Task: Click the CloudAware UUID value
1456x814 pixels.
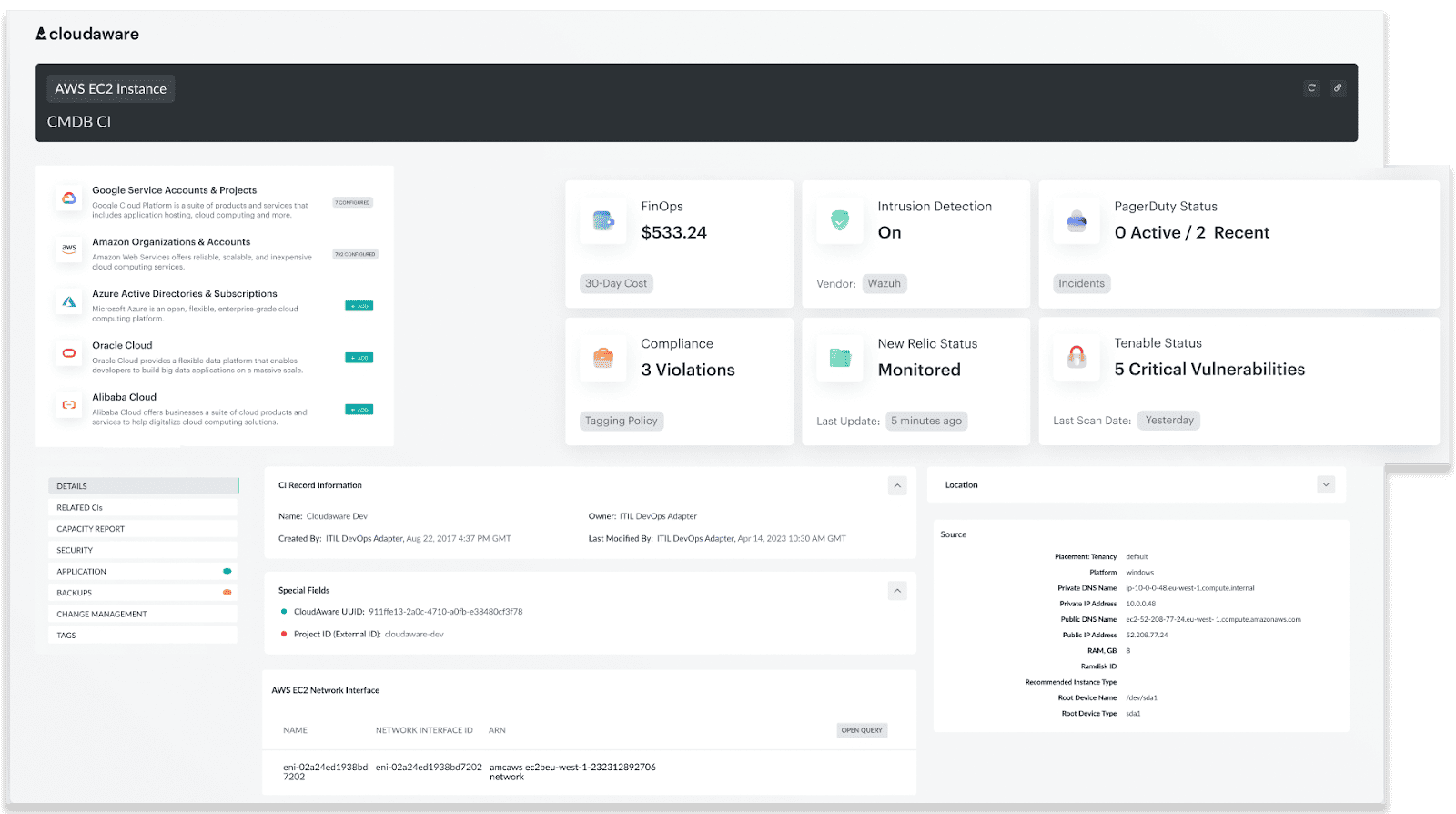Action: tap(445, 612)
